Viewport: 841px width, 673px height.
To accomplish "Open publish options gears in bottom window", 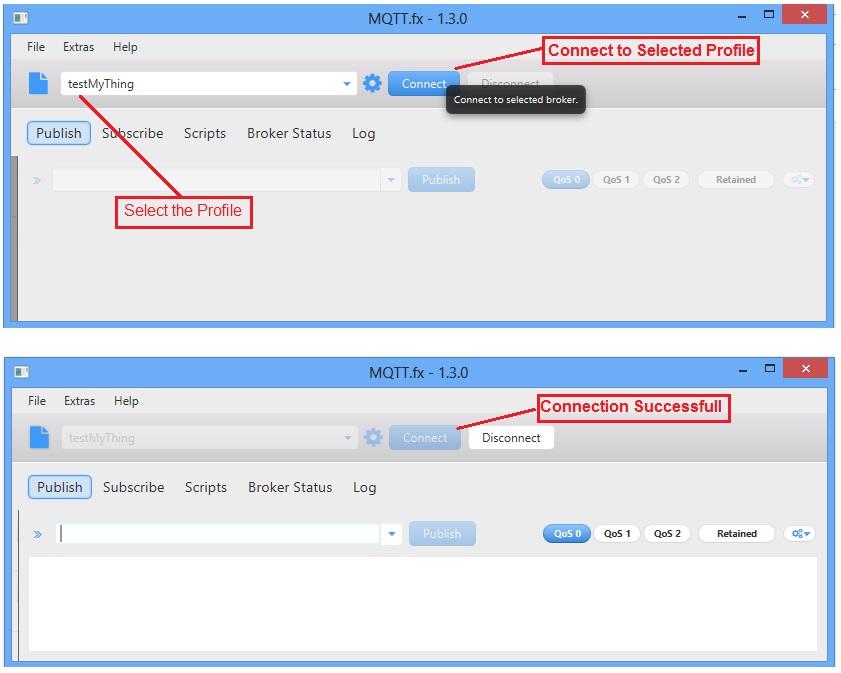I will (x=800, y=534).
